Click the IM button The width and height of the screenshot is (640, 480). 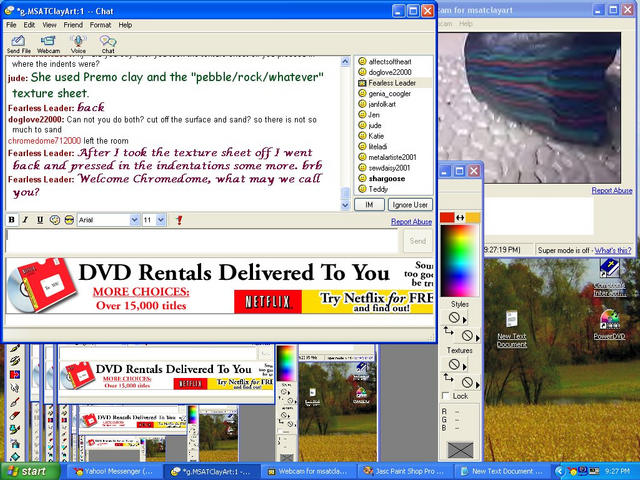coord(369,204)
